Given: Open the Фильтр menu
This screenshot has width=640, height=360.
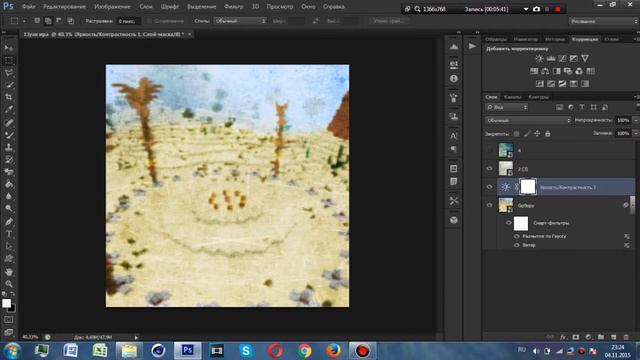Looking at the screenshot, I should [x=233, y=7].
